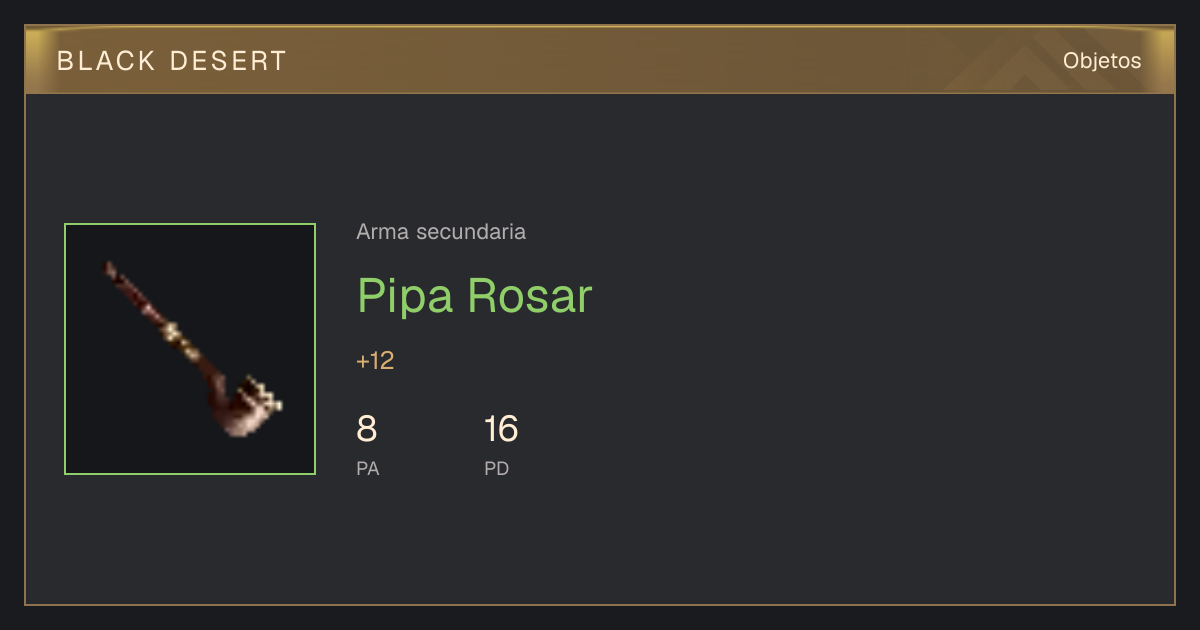Image resolution: width=1200 pixels, height=630 pixels.
Task: Click the word DESERT in the header
Action: point(228,61)
